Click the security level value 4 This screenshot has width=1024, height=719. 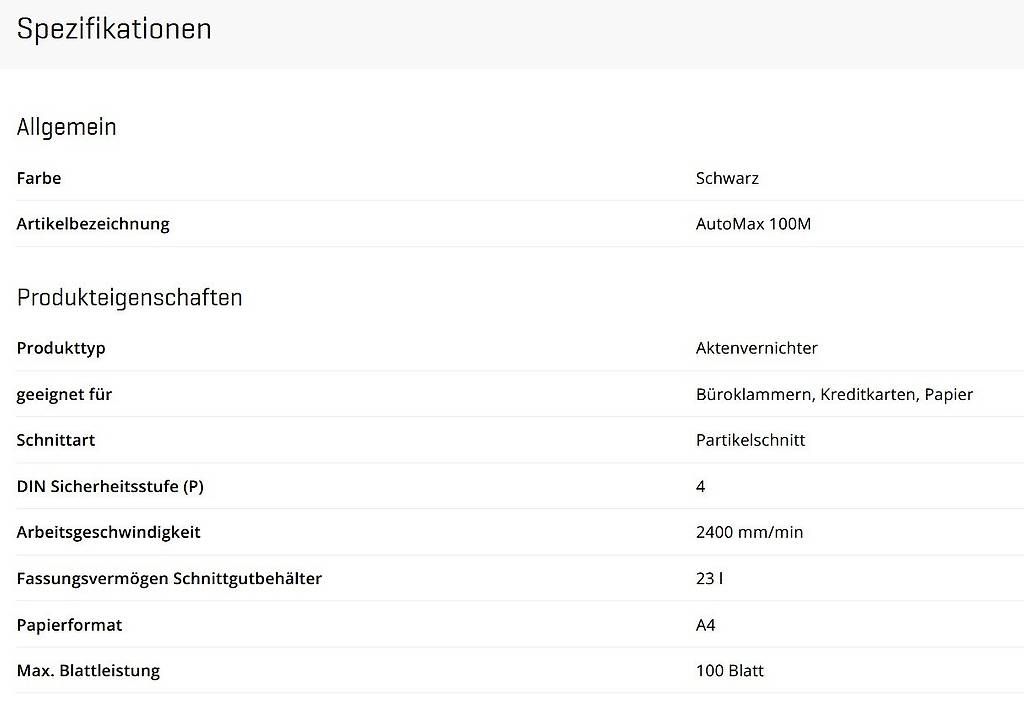pyautogui.click(x=701, y=487)
